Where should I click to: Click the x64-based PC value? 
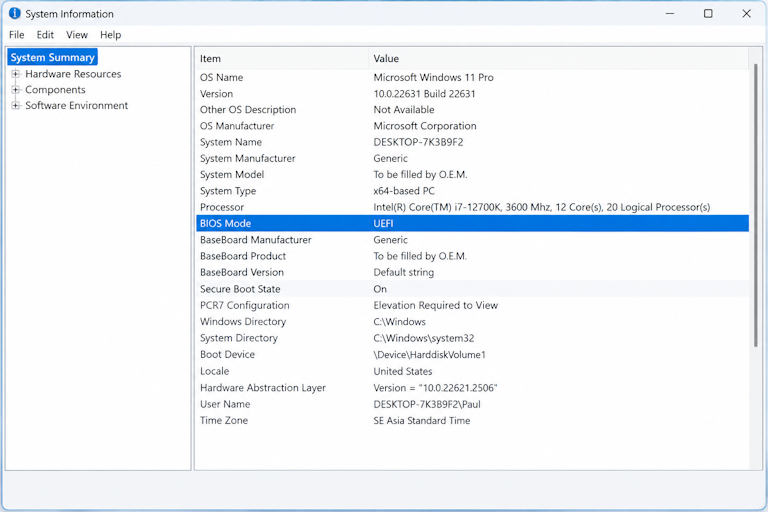tap(404, 191)
